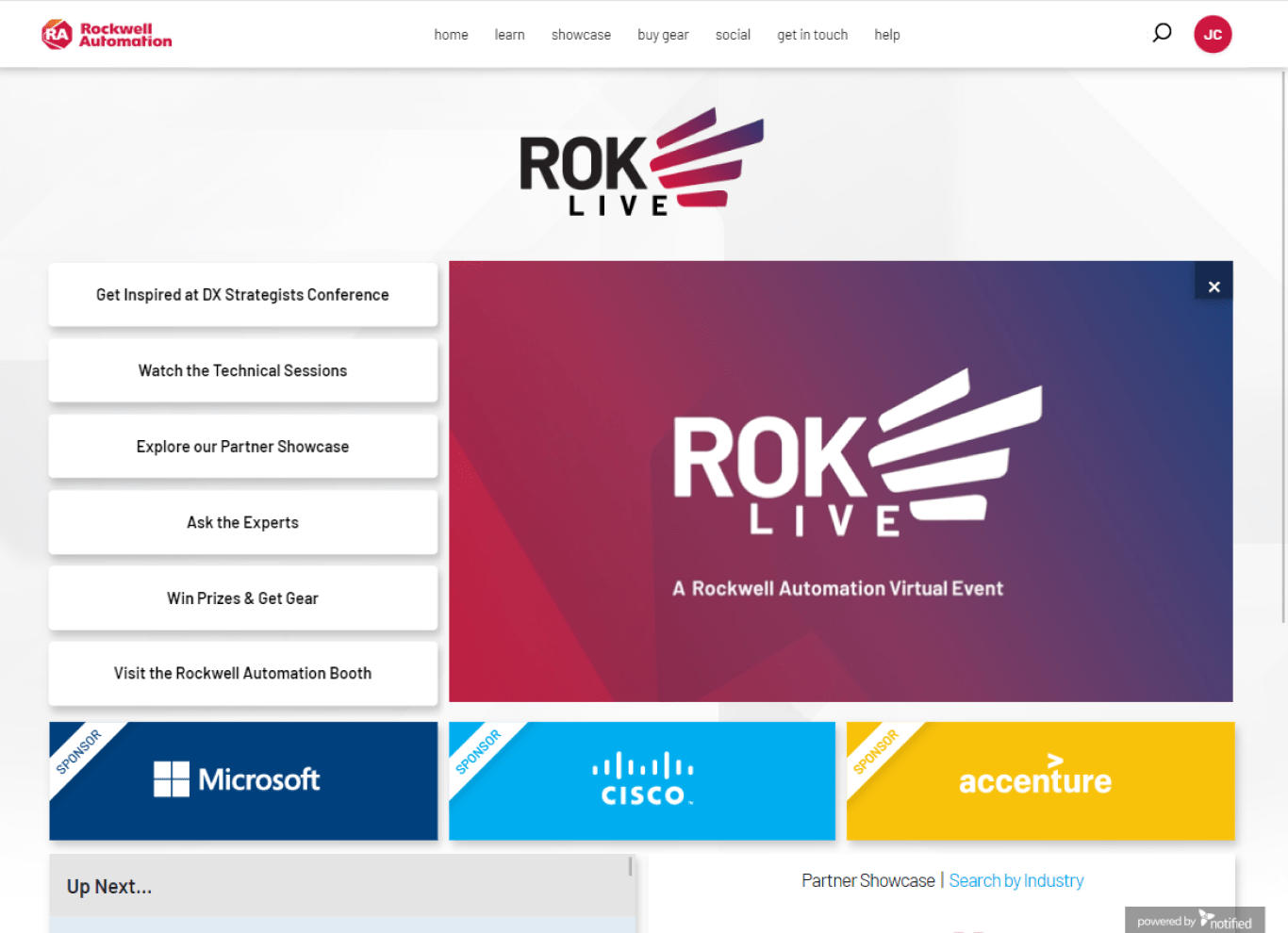The image size is (1288, 933).
Task: Click the powered by Notified badge
Action: (1194, 921)
